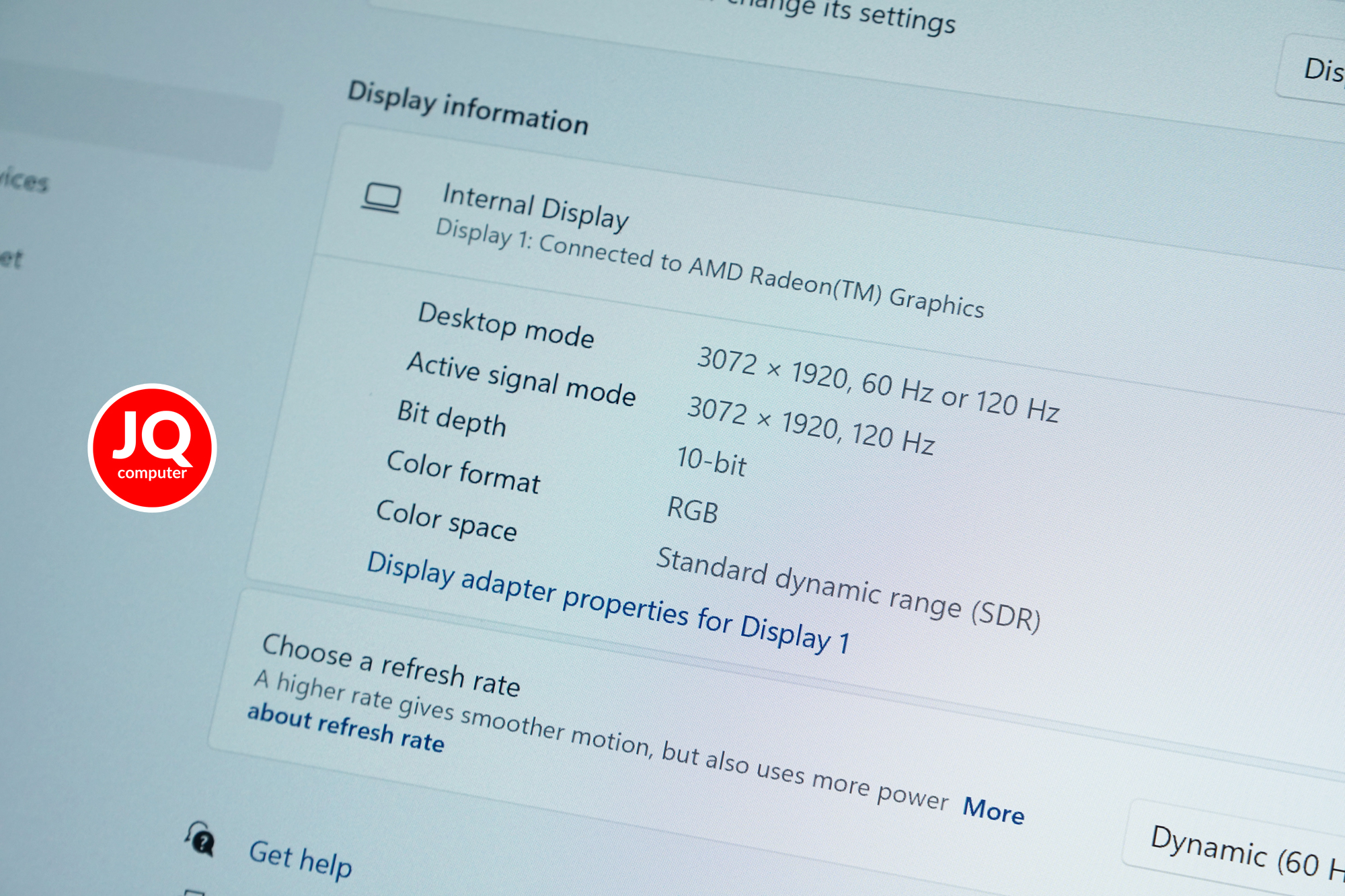Click the 'Color format' label

[x=463, y=472]
